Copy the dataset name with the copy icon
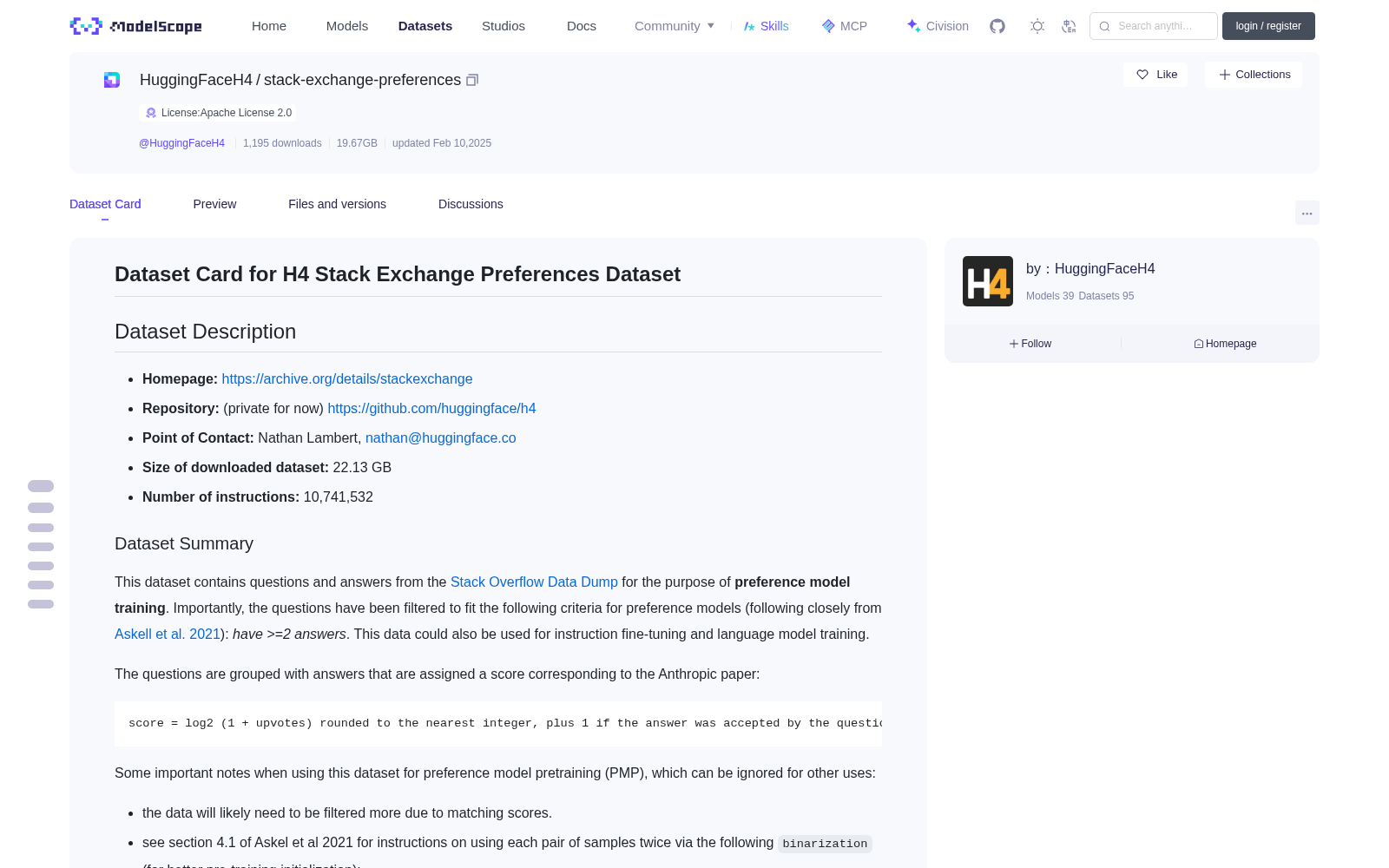The image size is (1389, 868). [472, 80]
